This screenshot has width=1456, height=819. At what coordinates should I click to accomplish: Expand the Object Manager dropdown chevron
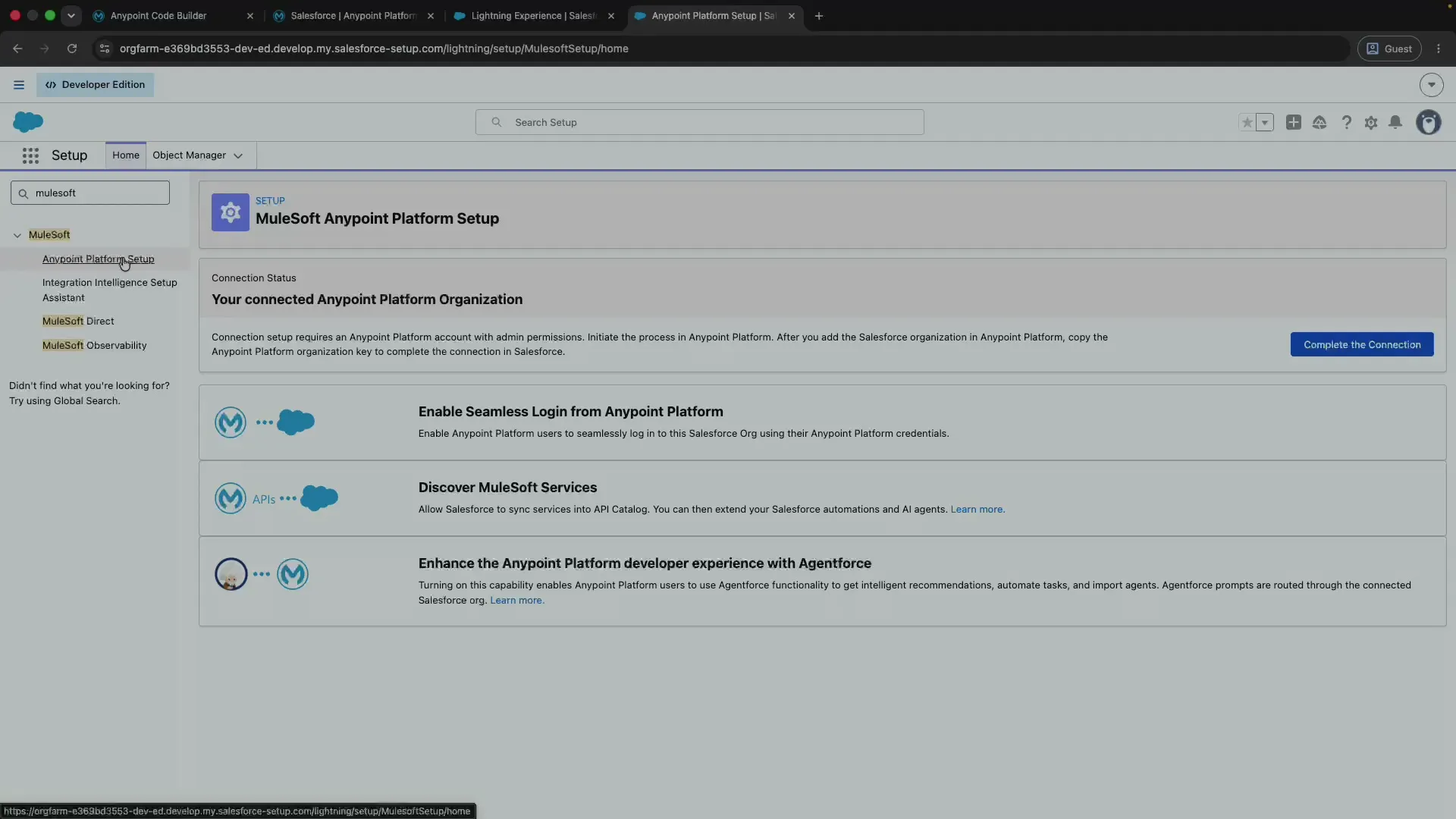(238, 155)
